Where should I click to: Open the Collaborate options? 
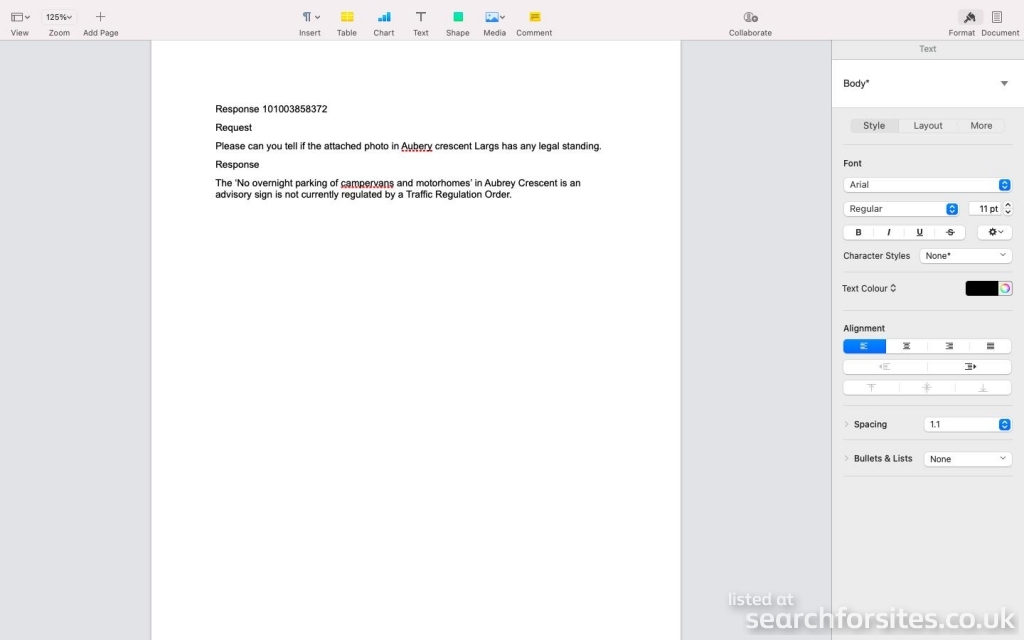[750, 22]
